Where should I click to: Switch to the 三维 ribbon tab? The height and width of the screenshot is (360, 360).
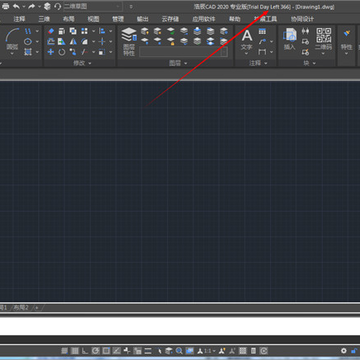(x=44, y=19)
